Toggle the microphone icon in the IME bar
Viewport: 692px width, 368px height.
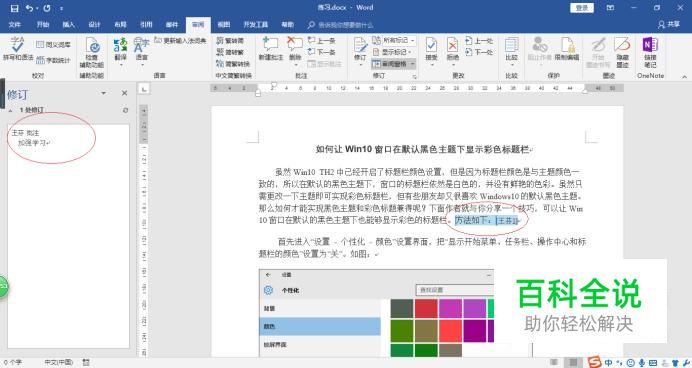click(x=642, y=363)
